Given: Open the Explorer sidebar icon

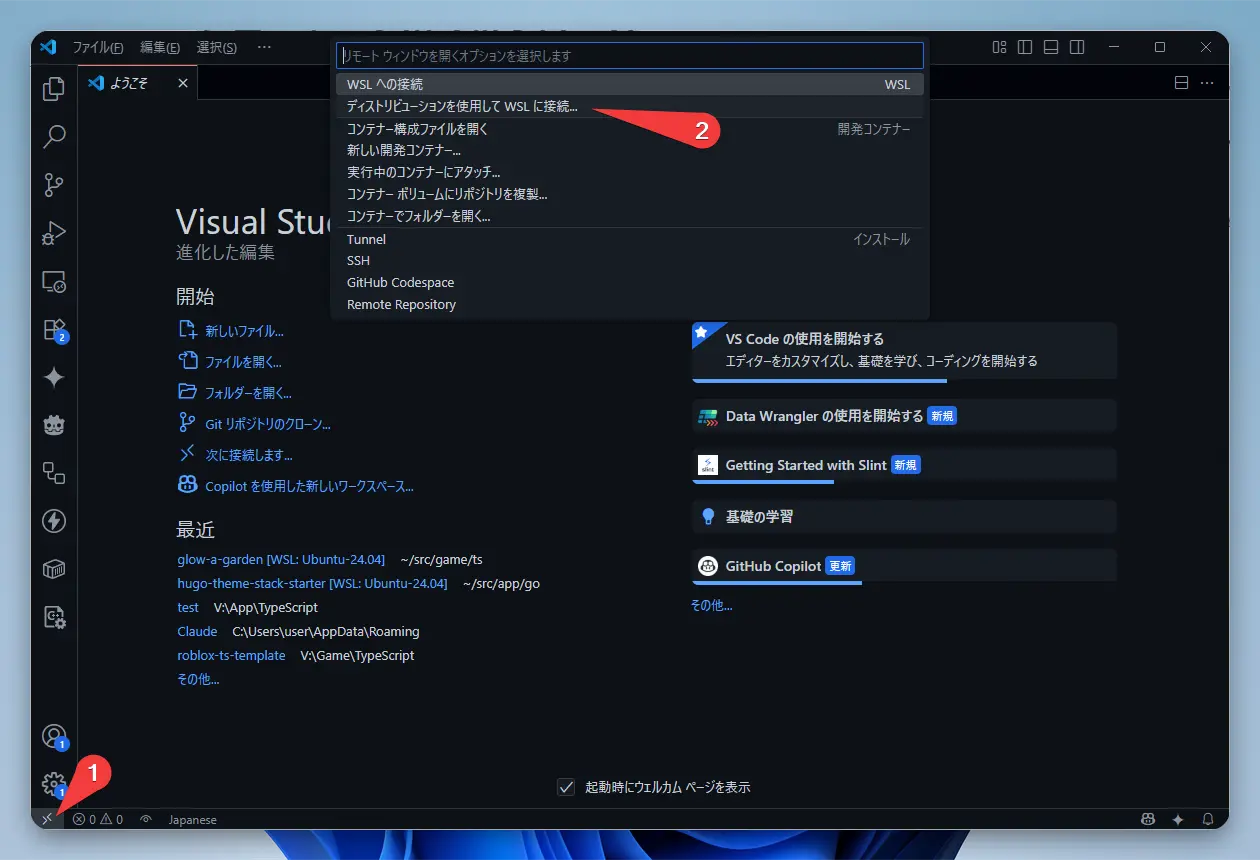Looking at the screenshot, I should 54,89.
